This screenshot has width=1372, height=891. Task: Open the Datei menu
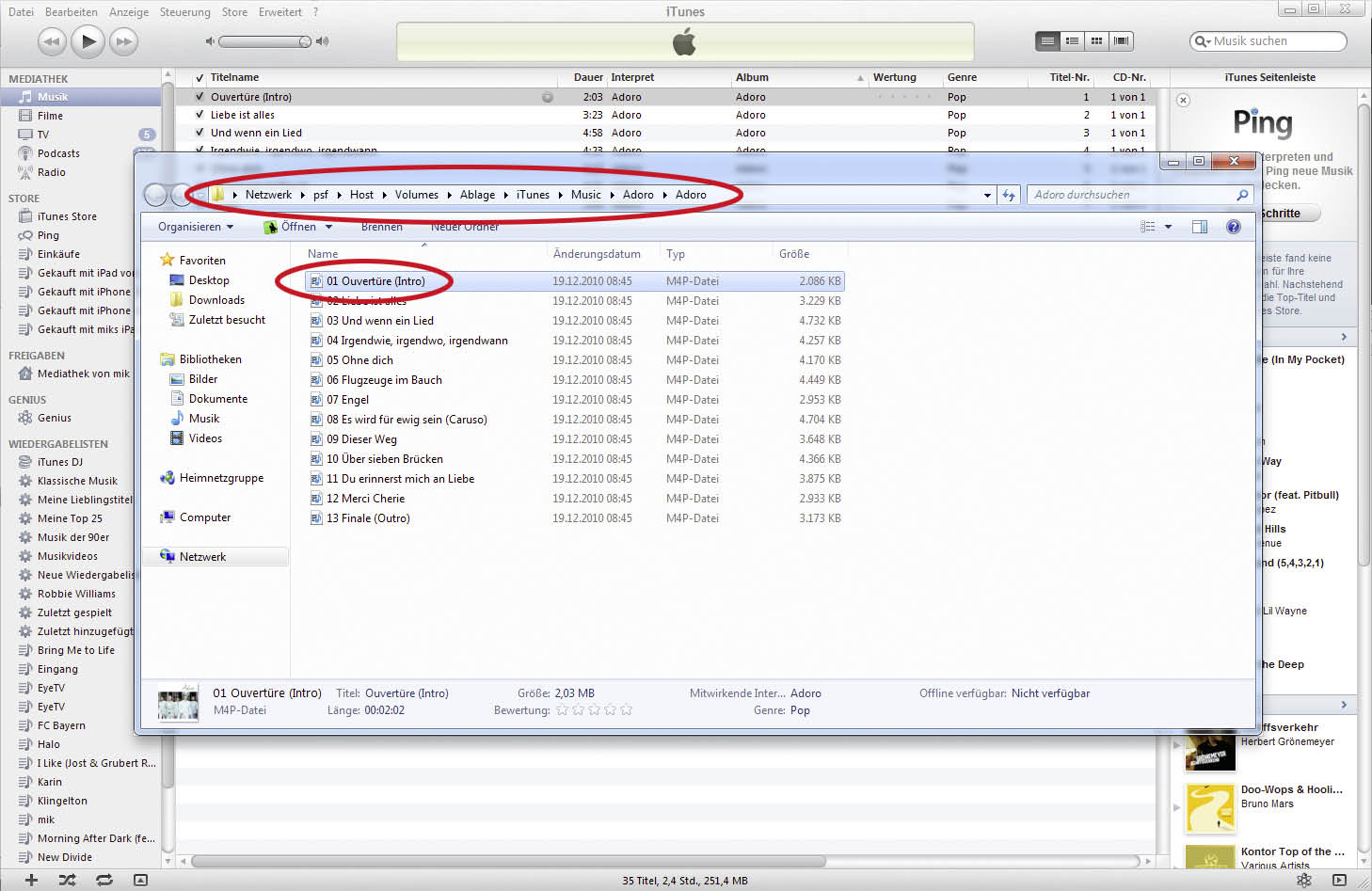(21, 12)
